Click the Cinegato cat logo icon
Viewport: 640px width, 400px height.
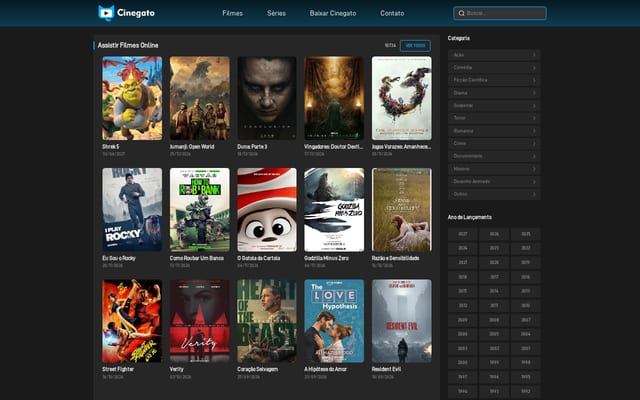(x=106, y=13)
